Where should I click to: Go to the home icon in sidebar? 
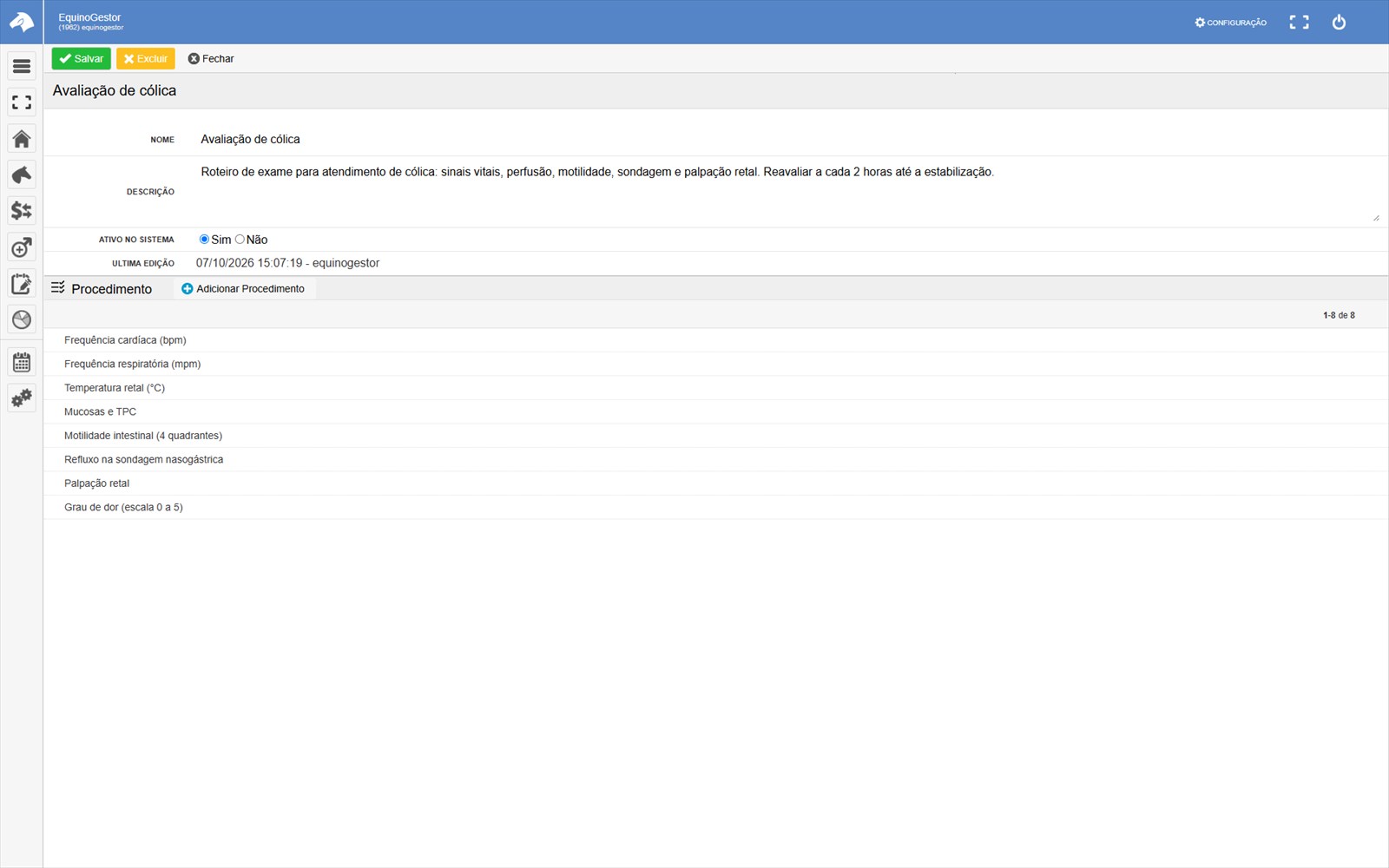click(x=22, y=139)
